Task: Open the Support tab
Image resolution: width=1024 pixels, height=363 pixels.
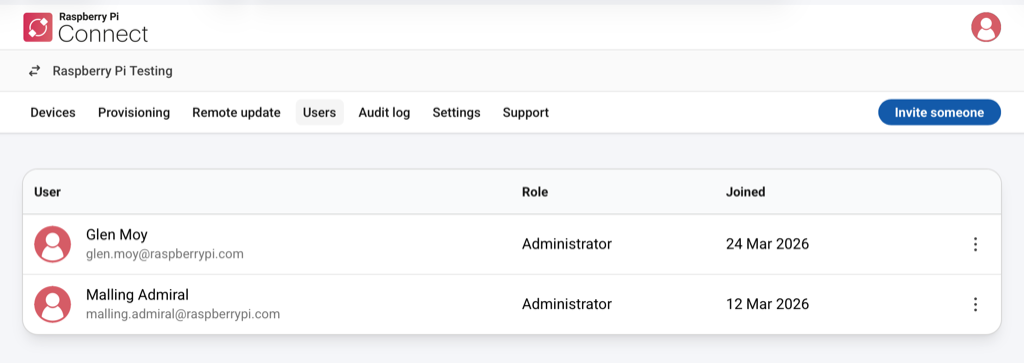Action: click(x=526, y=112)
